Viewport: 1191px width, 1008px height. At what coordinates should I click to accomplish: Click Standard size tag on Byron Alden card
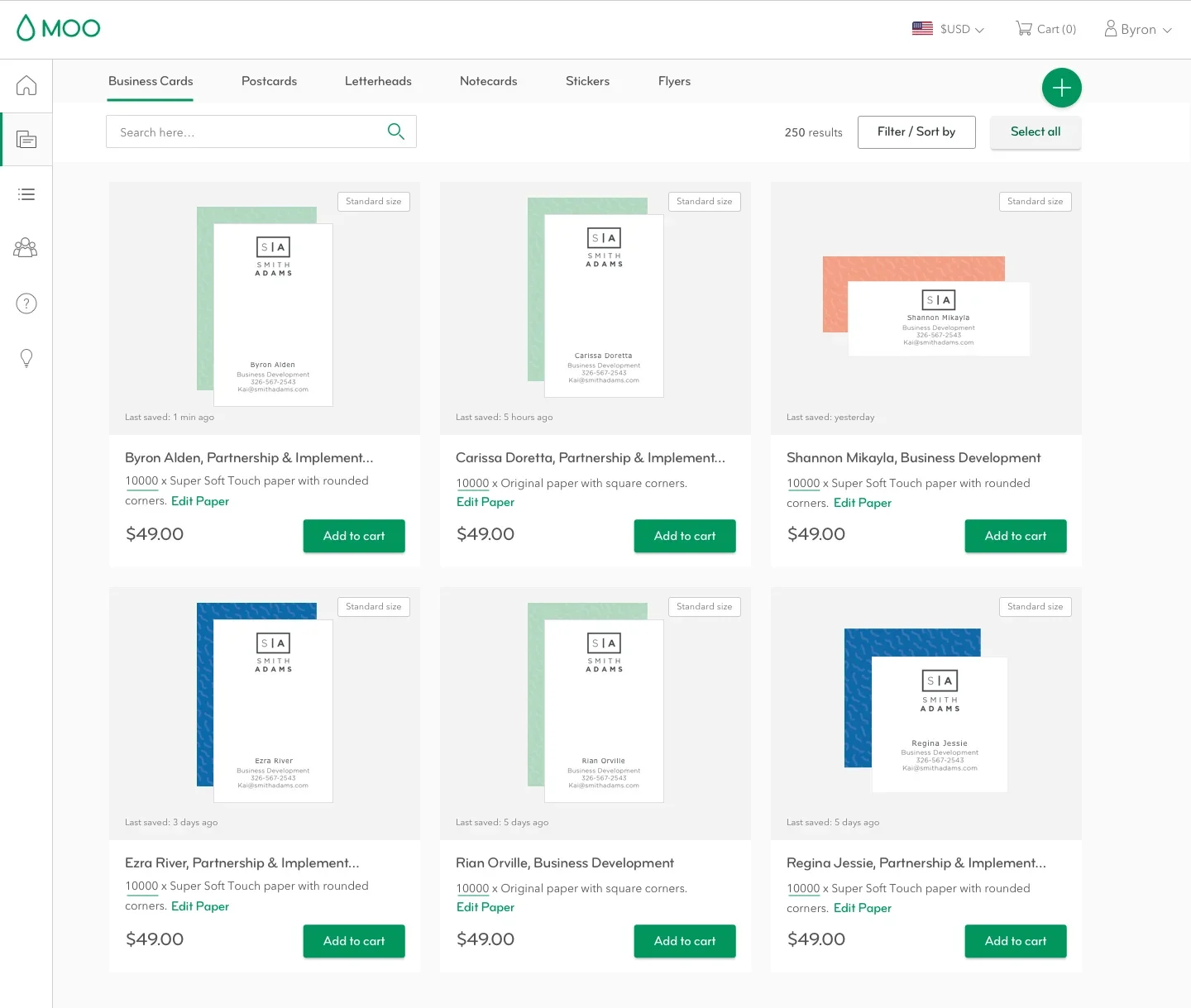point(374,202)
